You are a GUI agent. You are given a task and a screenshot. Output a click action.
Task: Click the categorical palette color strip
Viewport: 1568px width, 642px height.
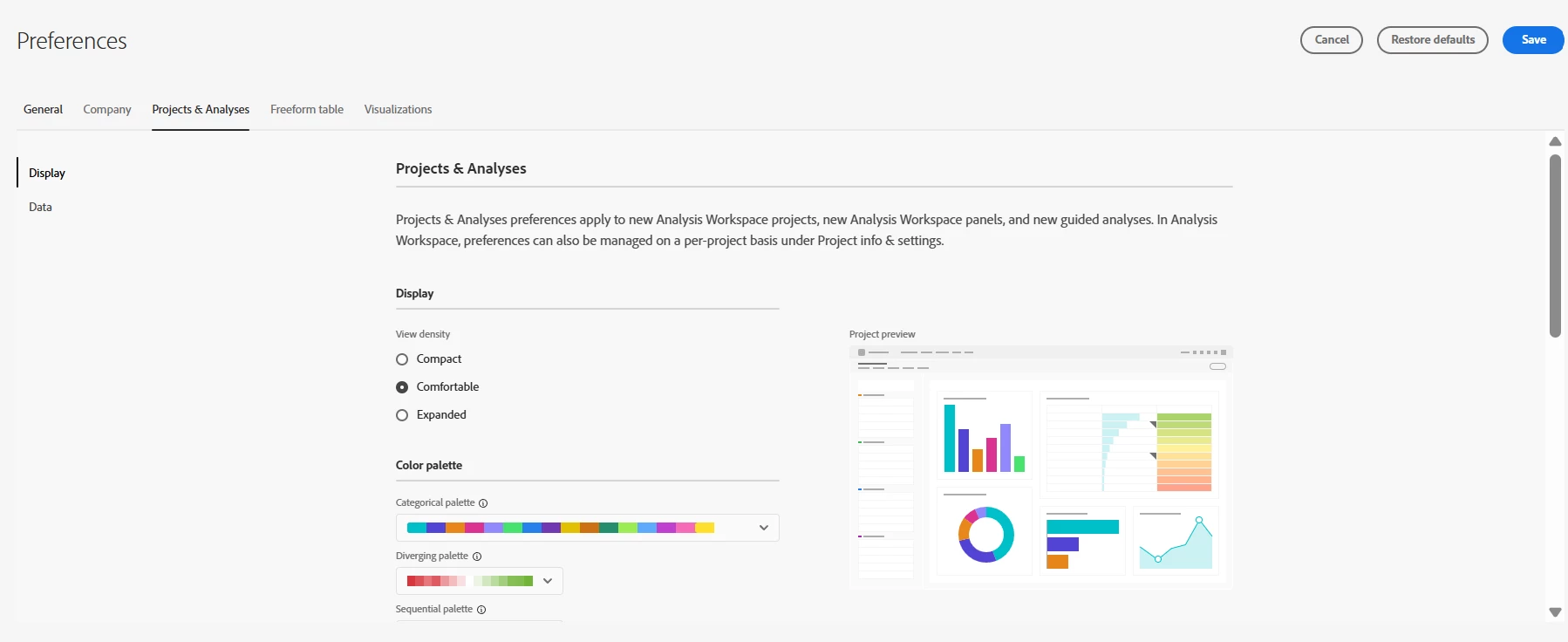coord(561,528)
